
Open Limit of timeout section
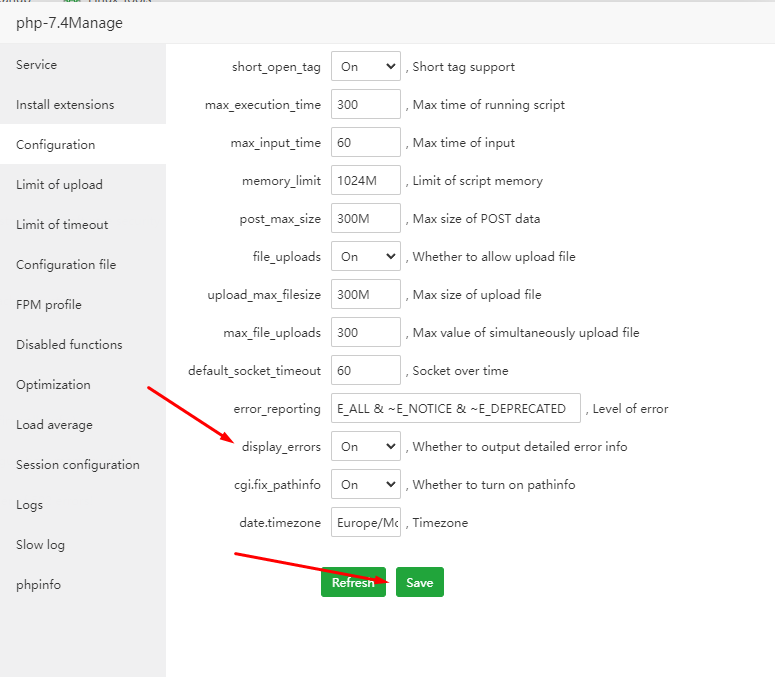coord(62,225)
